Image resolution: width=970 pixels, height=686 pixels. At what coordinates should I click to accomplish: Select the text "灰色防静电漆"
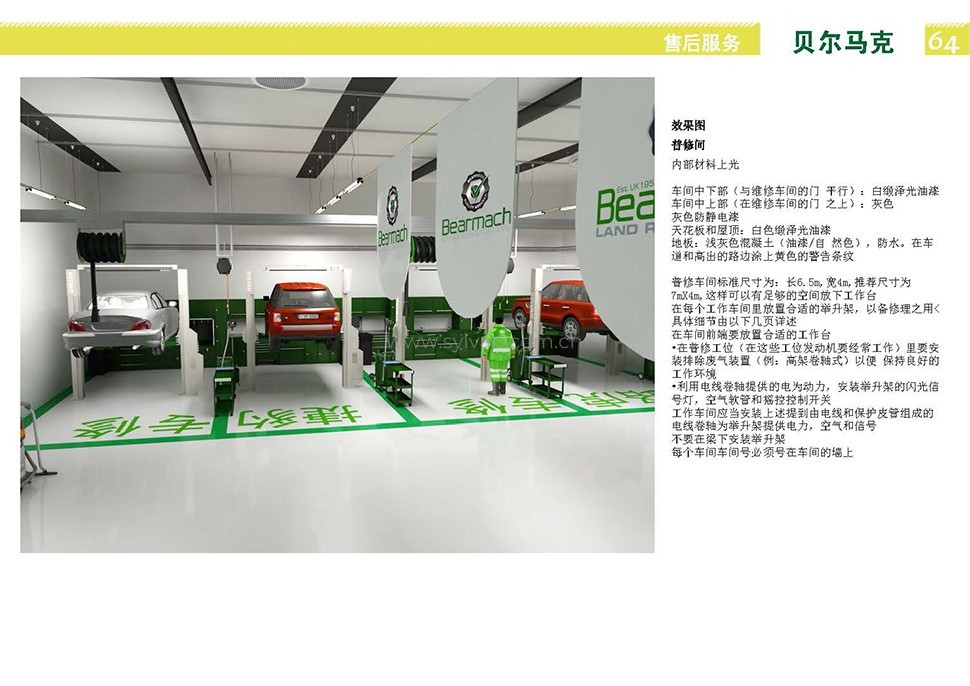[x=705, y=217]
